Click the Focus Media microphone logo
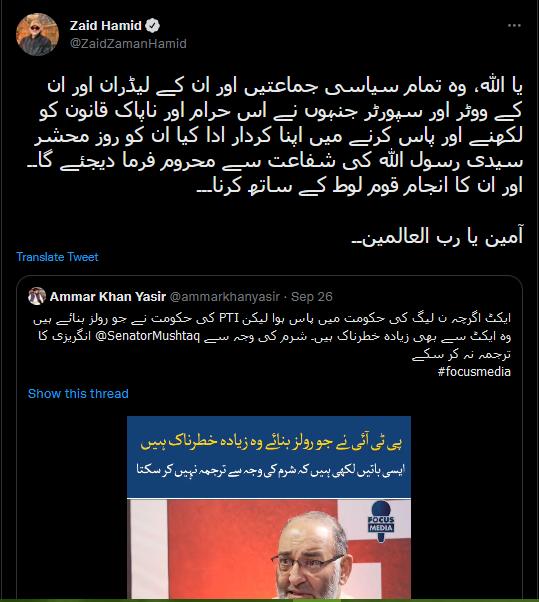 tap(381, 521)
